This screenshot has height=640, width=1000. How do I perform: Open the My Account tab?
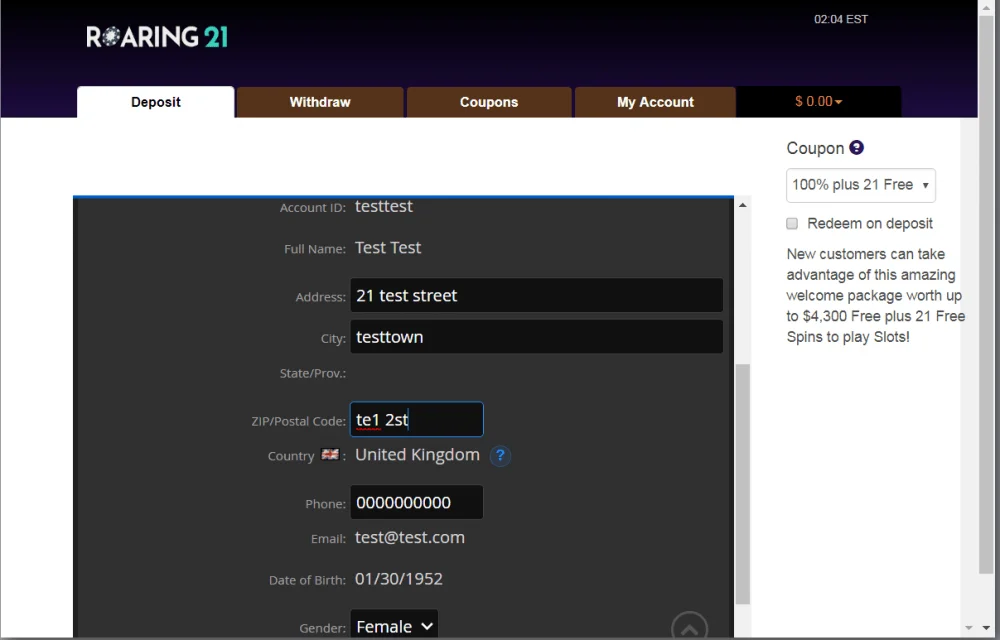[655, 102]
